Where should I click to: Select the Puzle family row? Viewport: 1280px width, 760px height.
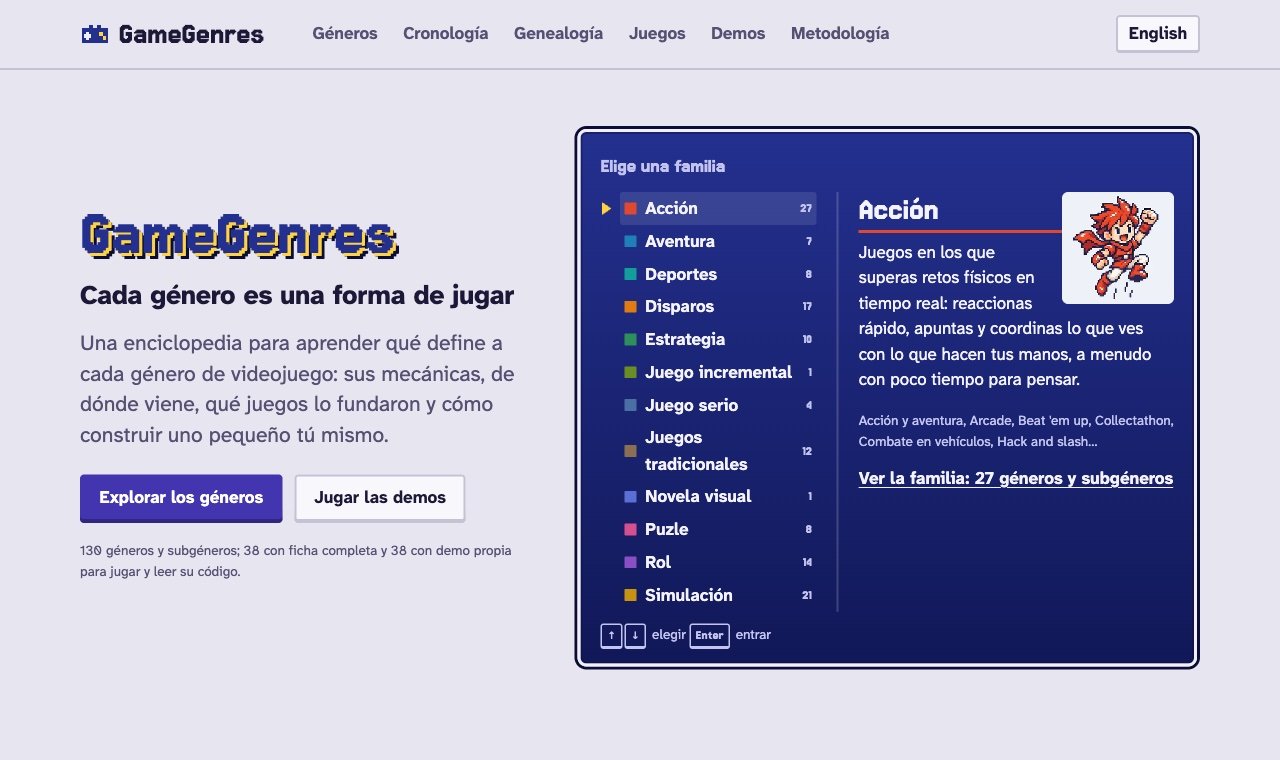pyautogui.click(x=718, y=529)
